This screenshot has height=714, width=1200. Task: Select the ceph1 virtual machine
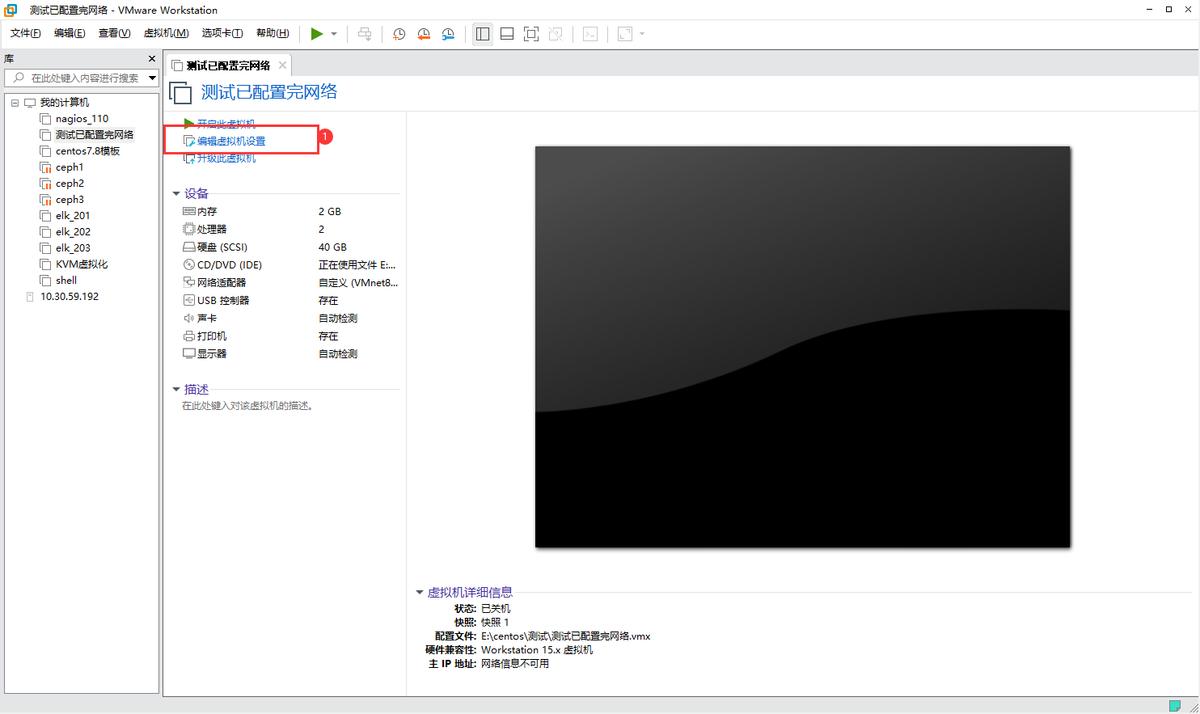[x=67, y=166]
